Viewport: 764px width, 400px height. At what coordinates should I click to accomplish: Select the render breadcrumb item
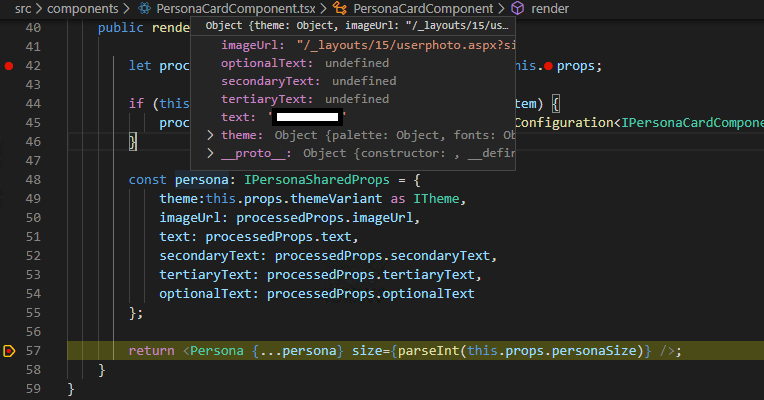[x=550, y=8]
